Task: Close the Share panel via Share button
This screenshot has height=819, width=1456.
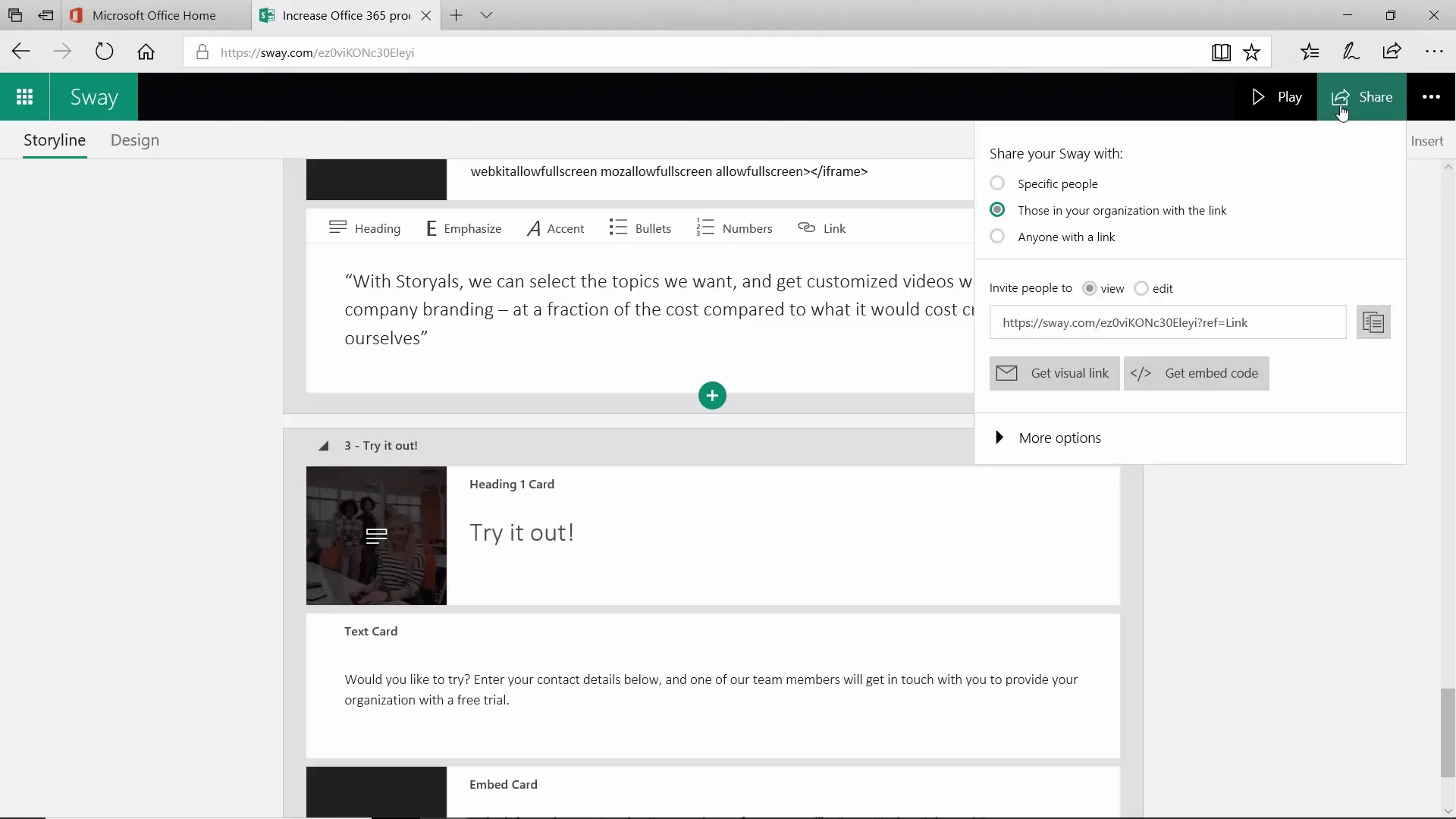Action: [1362, 97]
